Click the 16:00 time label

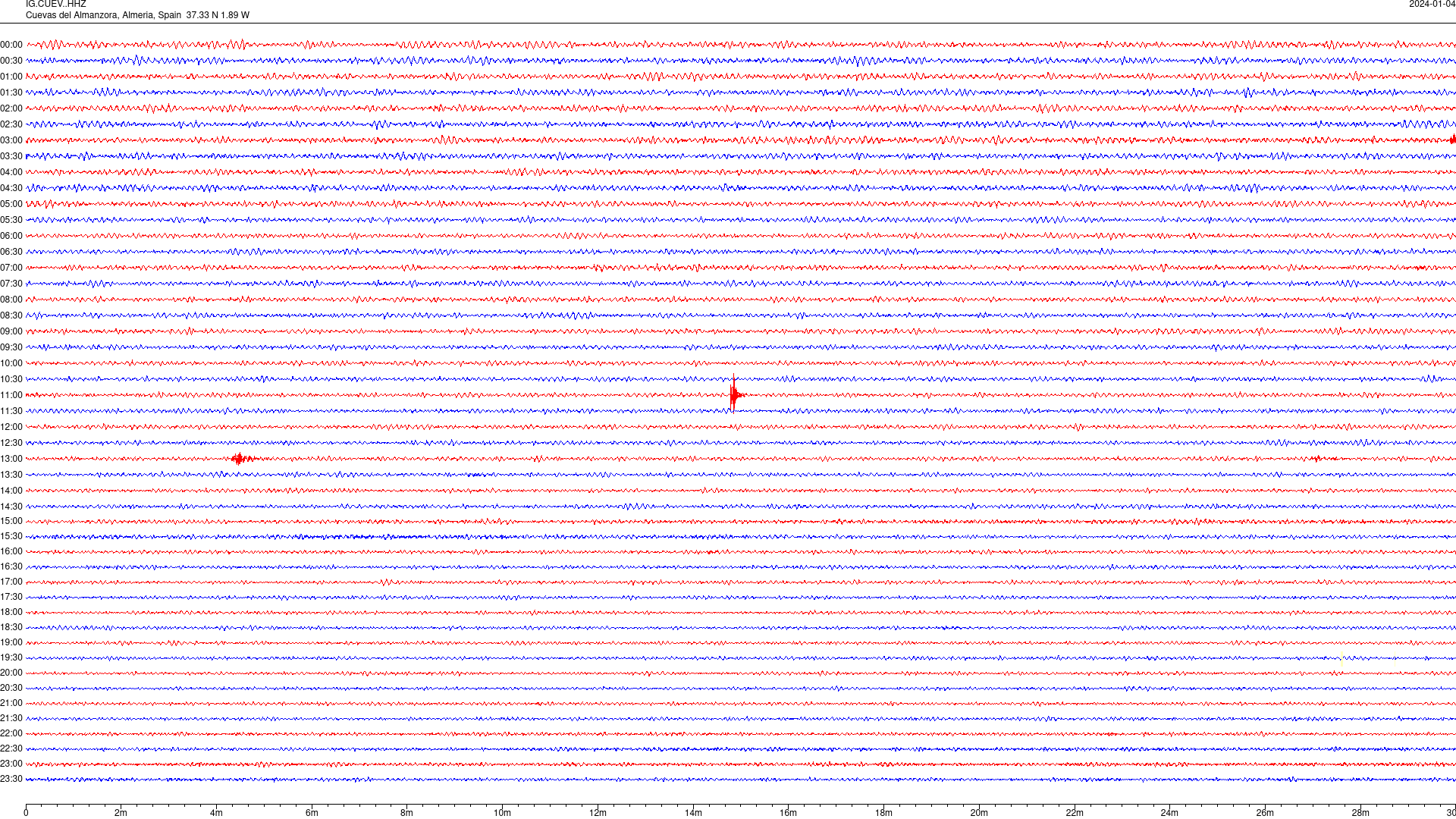[x=11, y=551]
